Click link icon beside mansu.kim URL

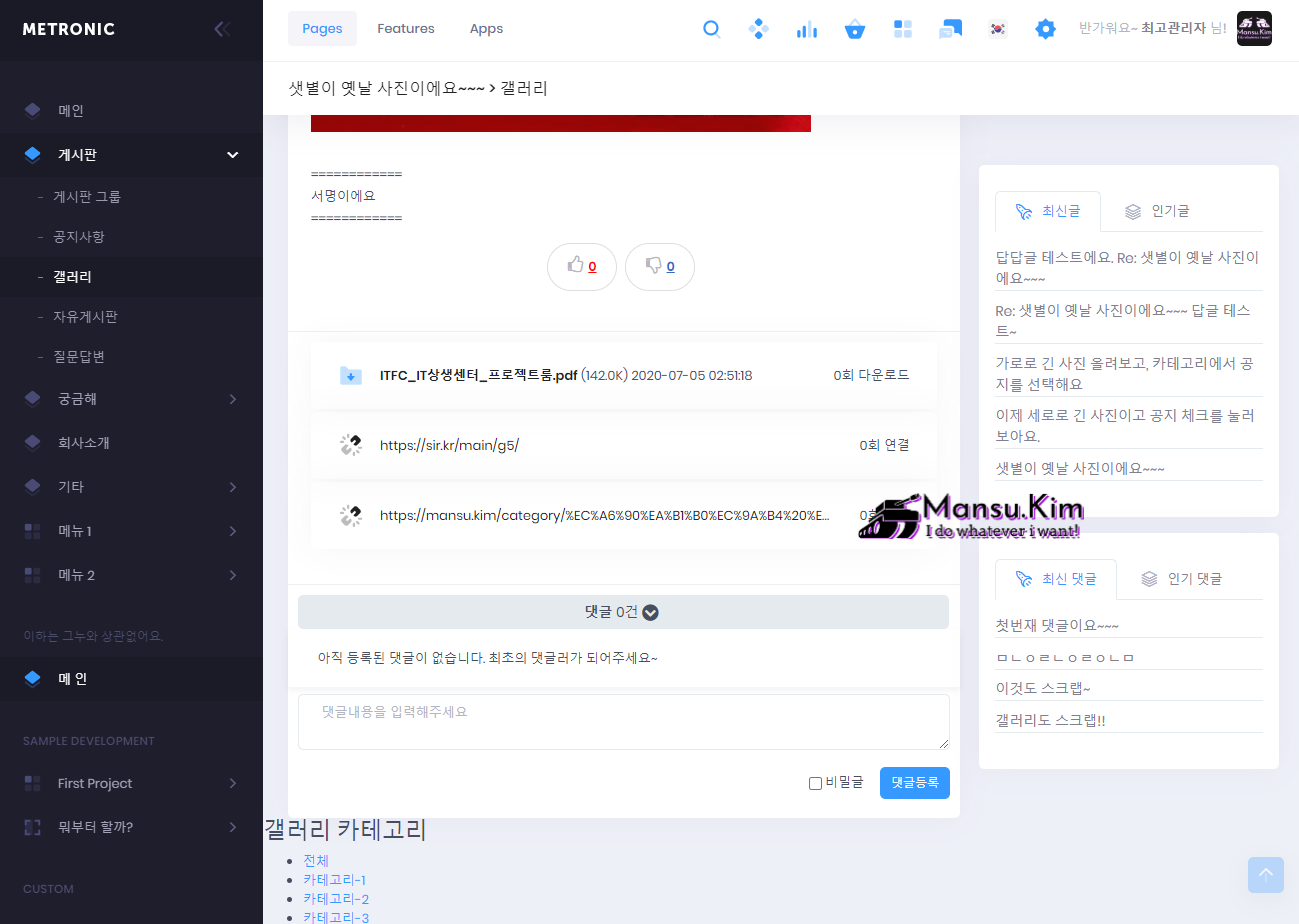350,516
